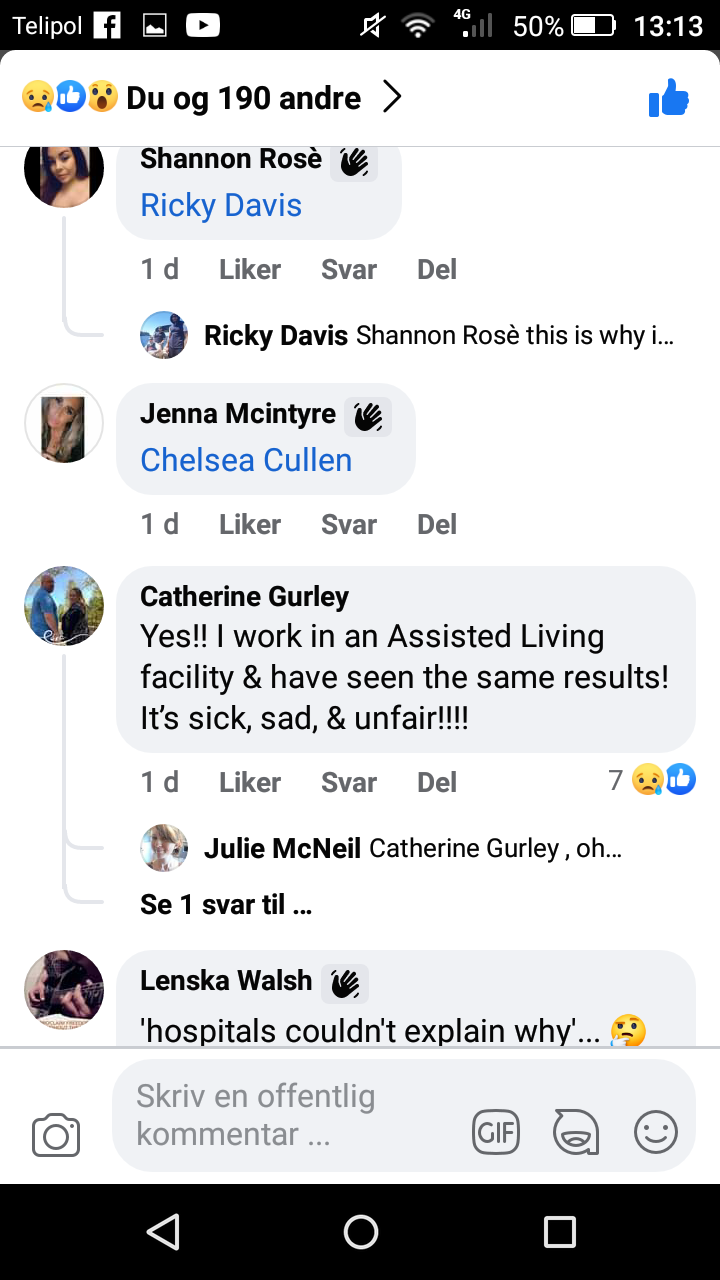
Task: Open the tagged Chelsea Cullen profile link
Action: tap(246, 460)
